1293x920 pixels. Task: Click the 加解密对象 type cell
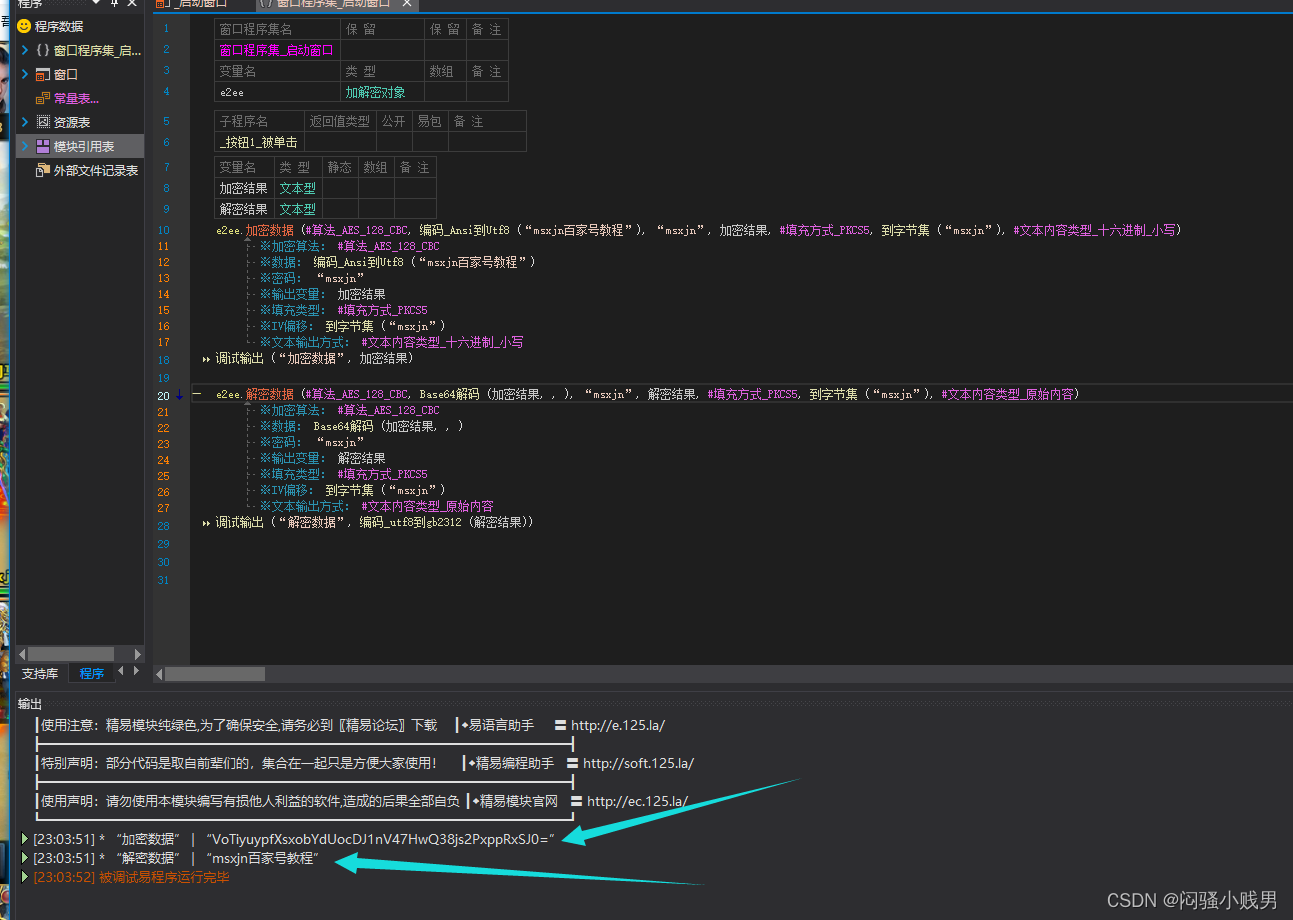(382, 92)
